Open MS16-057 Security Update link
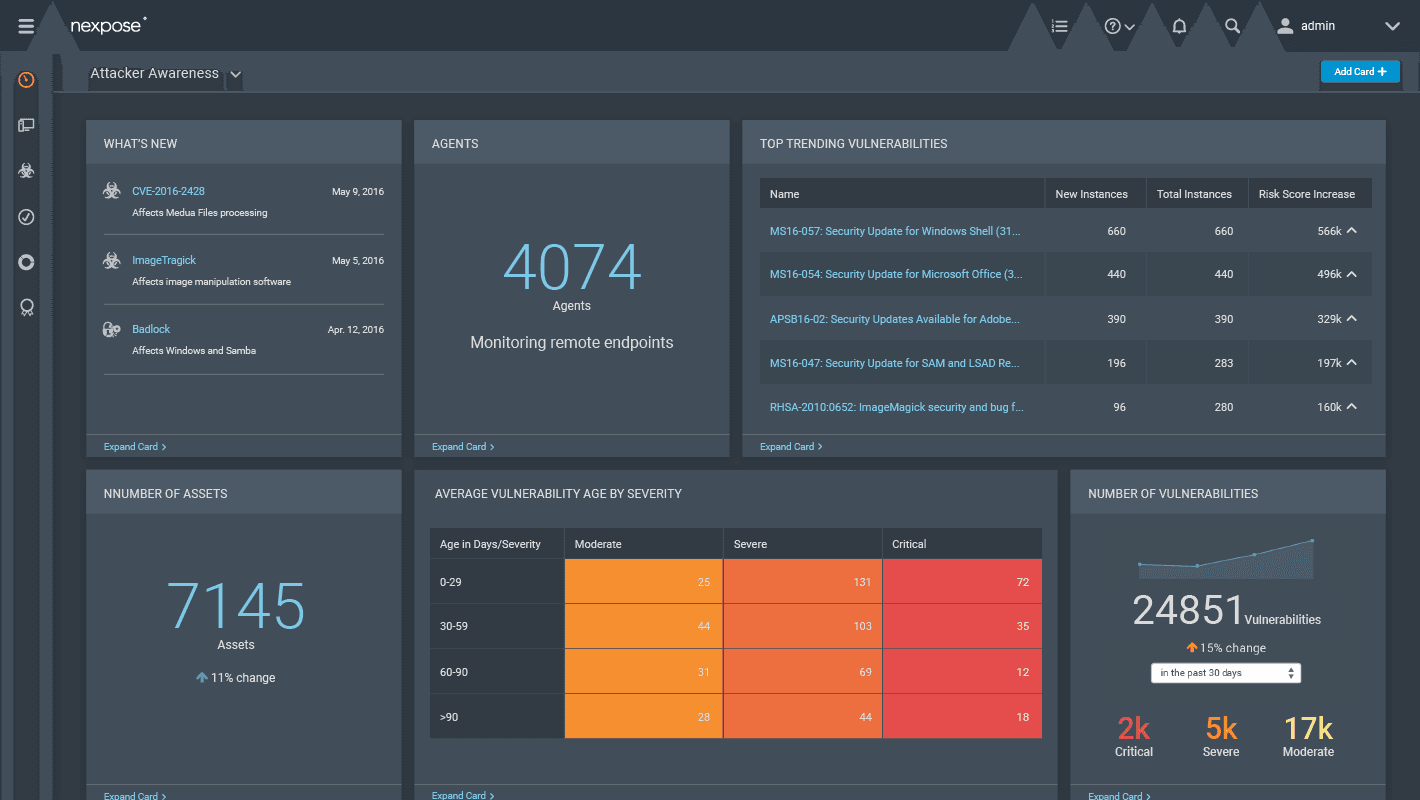 pos(895,231)
